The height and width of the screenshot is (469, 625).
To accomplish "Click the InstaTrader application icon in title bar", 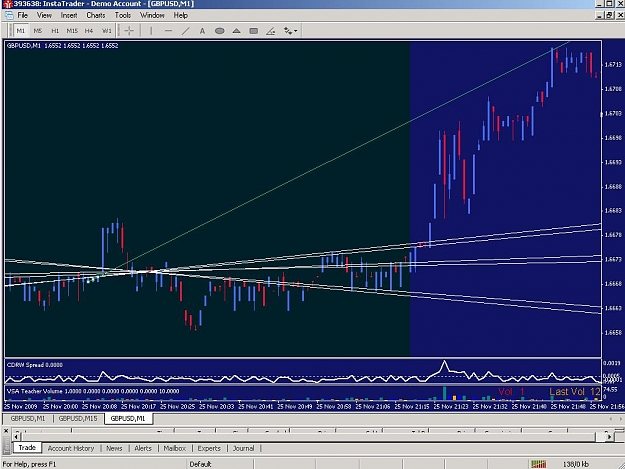I will tap(7, 4).
